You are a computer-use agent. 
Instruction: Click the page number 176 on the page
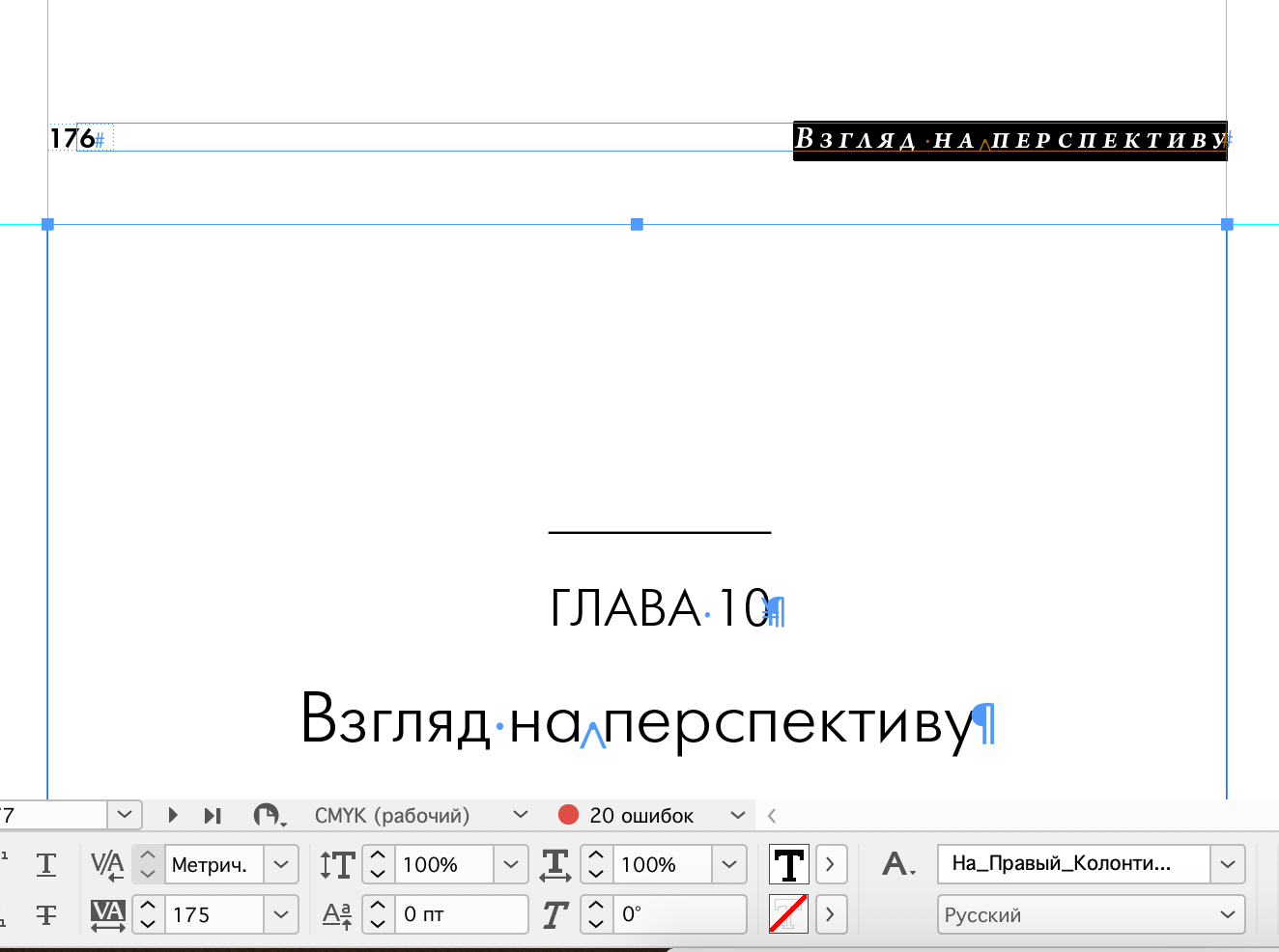click(x=72, y=138)
